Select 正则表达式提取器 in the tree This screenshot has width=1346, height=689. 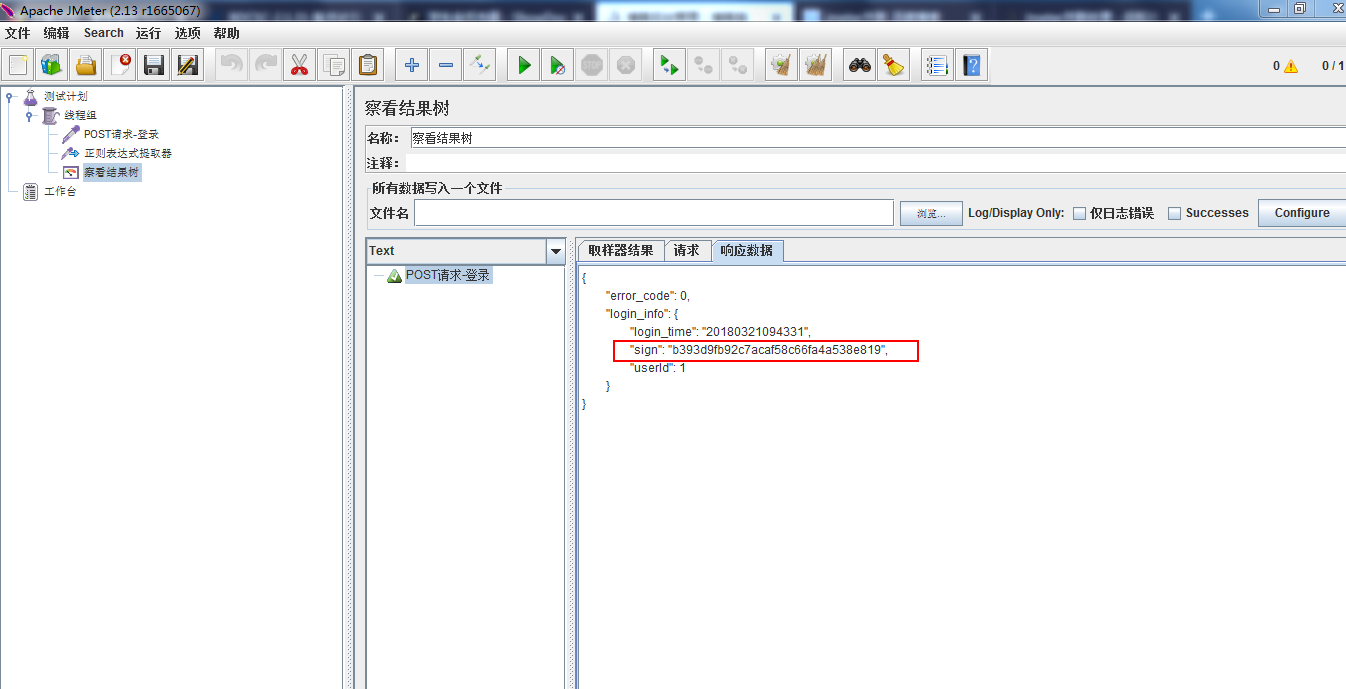(x=128, y=153)
